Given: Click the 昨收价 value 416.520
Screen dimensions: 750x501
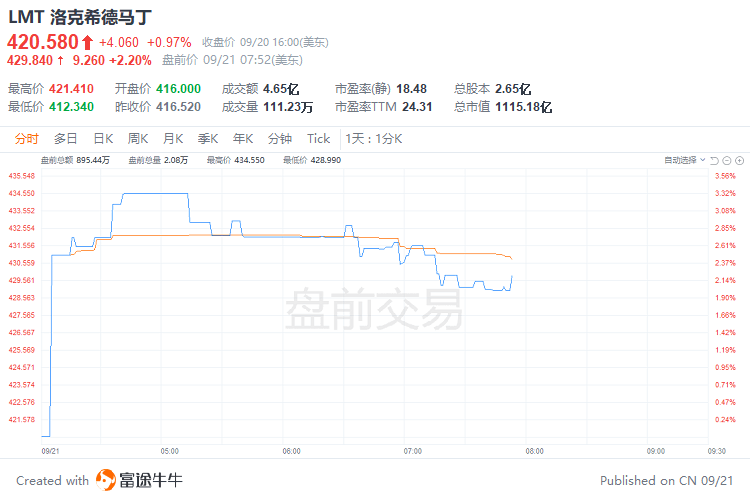Looking at the screenshot, I should click(x=178, y=107).
